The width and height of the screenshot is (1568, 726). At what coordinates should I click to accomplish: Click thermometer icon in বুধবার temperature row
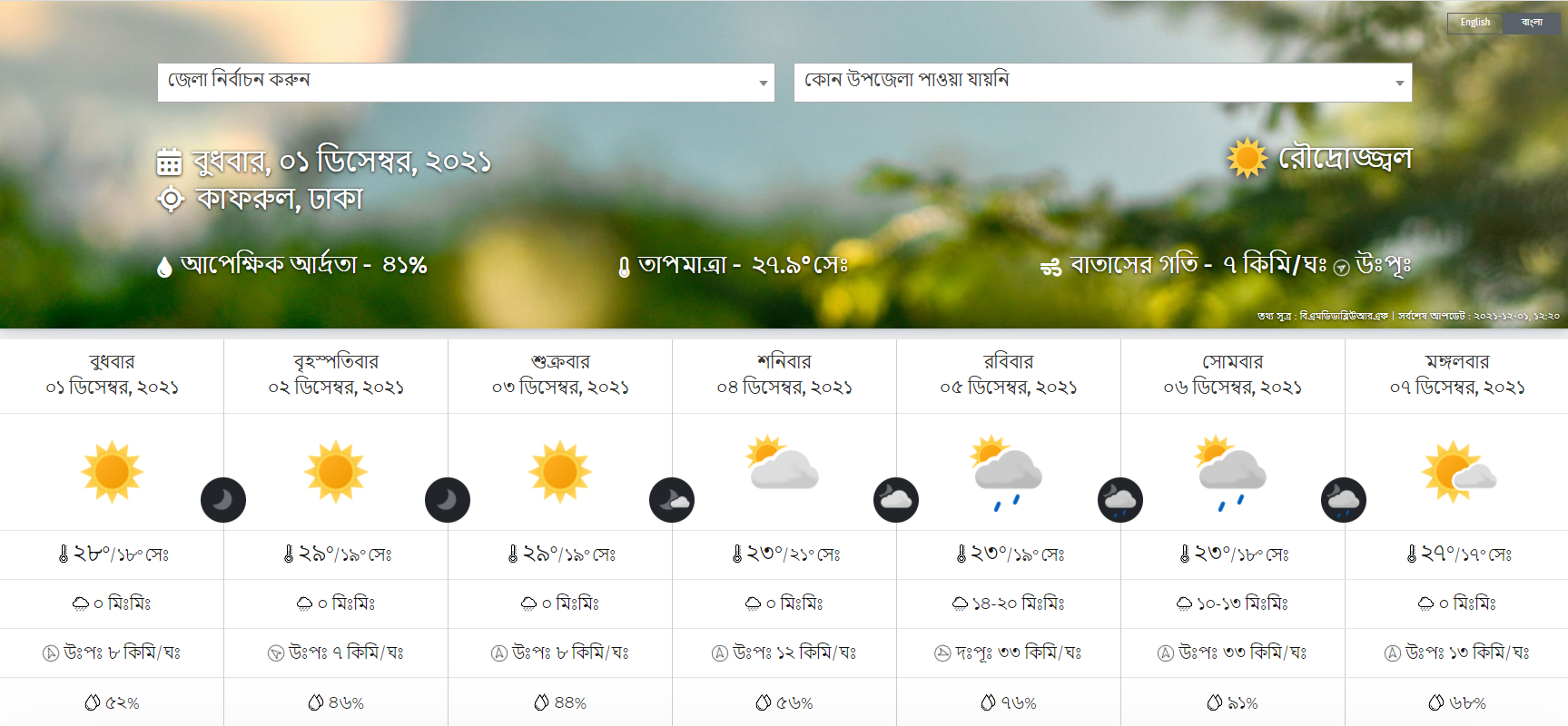[64, 554]
